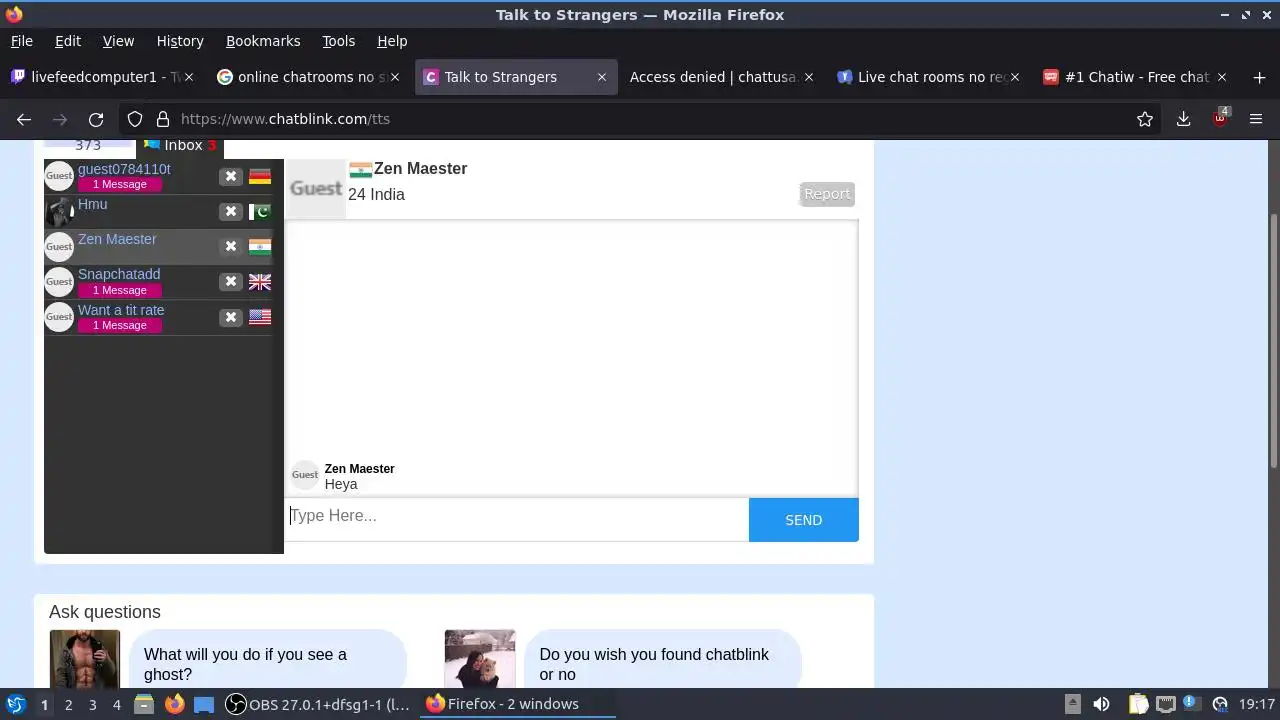Click the US flag beside Want a tit rate

260,317
